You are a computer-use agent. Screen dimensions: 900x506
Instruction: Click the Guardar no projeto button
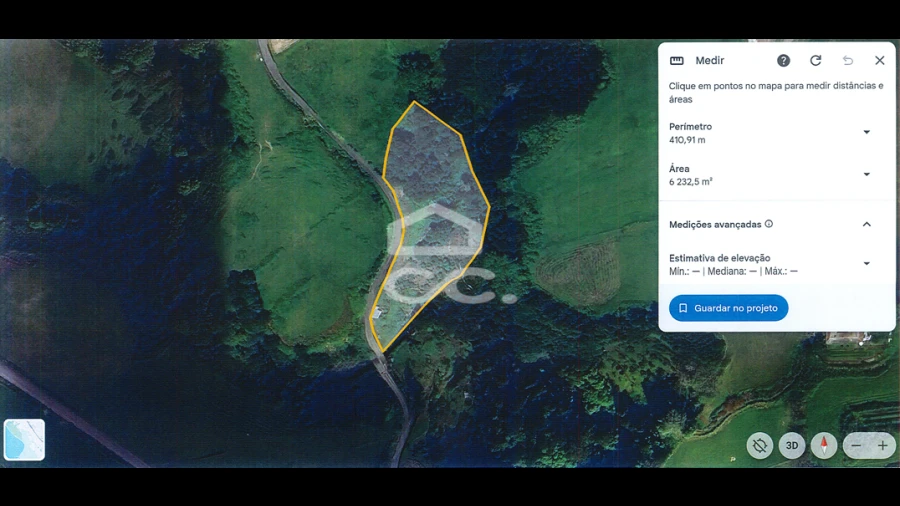pos(728,308)
